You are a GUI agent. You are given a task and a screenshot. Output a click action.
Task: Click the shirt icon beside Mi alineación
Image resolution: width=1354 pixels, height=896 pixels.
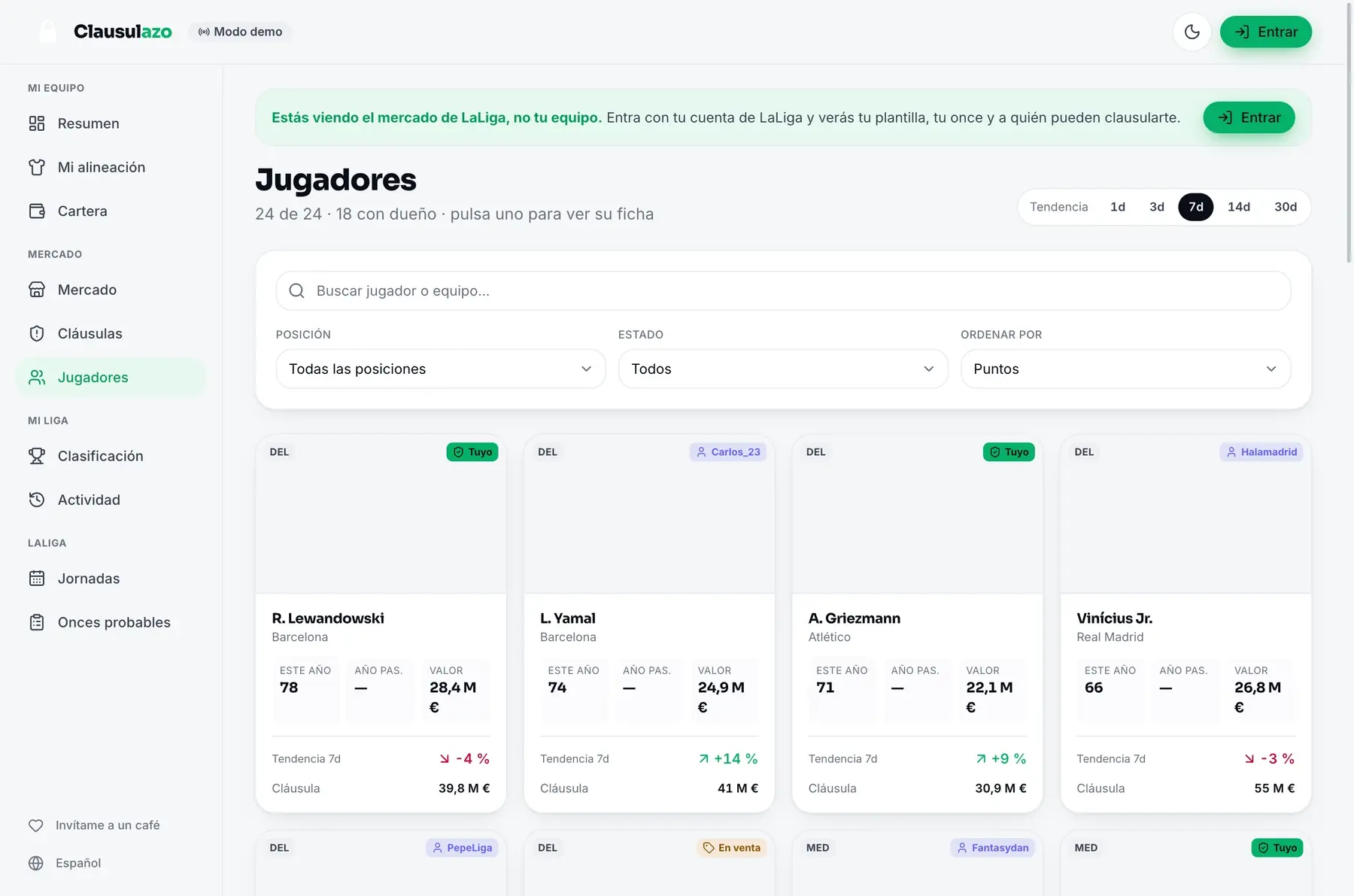click(37, 167)
